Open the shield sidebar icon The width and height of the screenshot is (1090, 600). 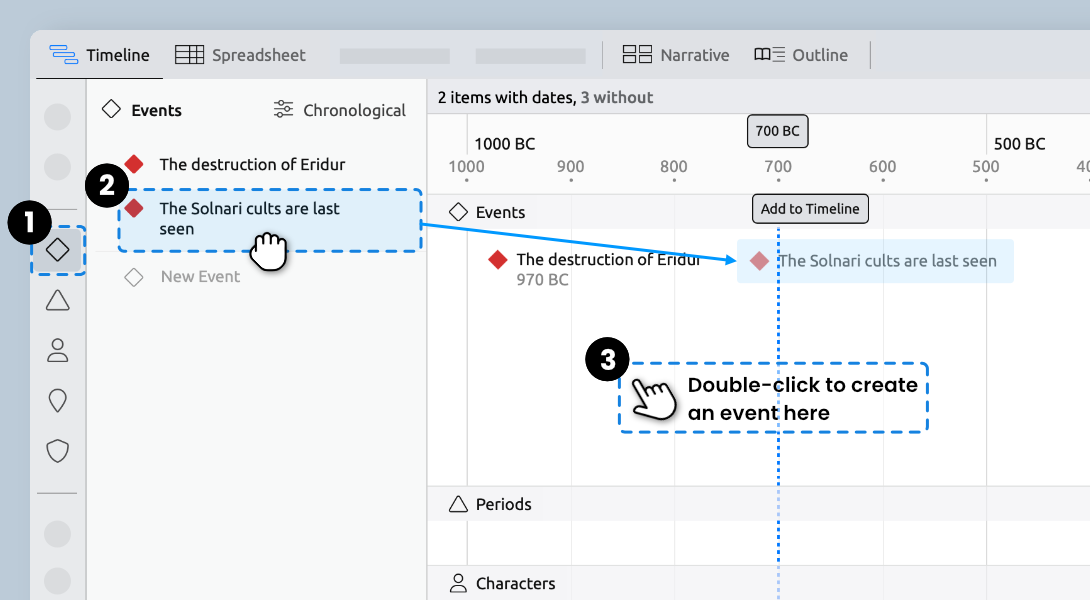(58, 451)
